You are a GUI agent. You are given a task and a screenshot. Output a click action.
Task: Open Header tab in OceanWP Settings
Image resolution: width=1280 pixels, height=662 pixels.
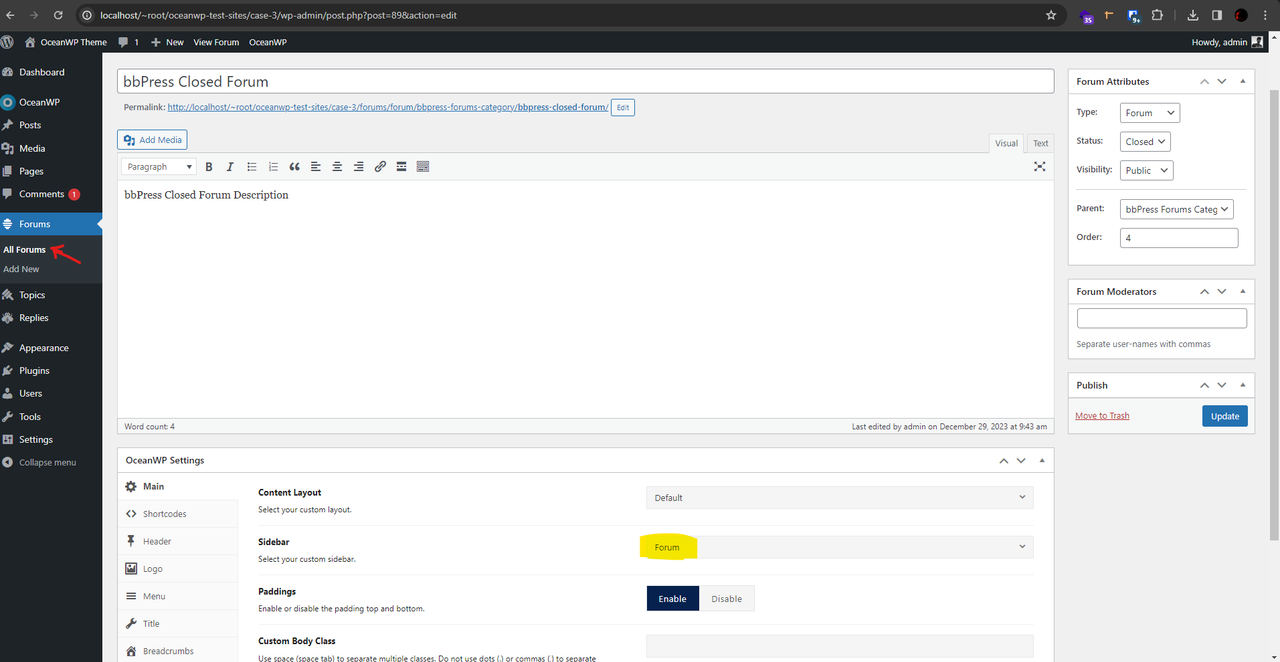click(x=178, y=541)
